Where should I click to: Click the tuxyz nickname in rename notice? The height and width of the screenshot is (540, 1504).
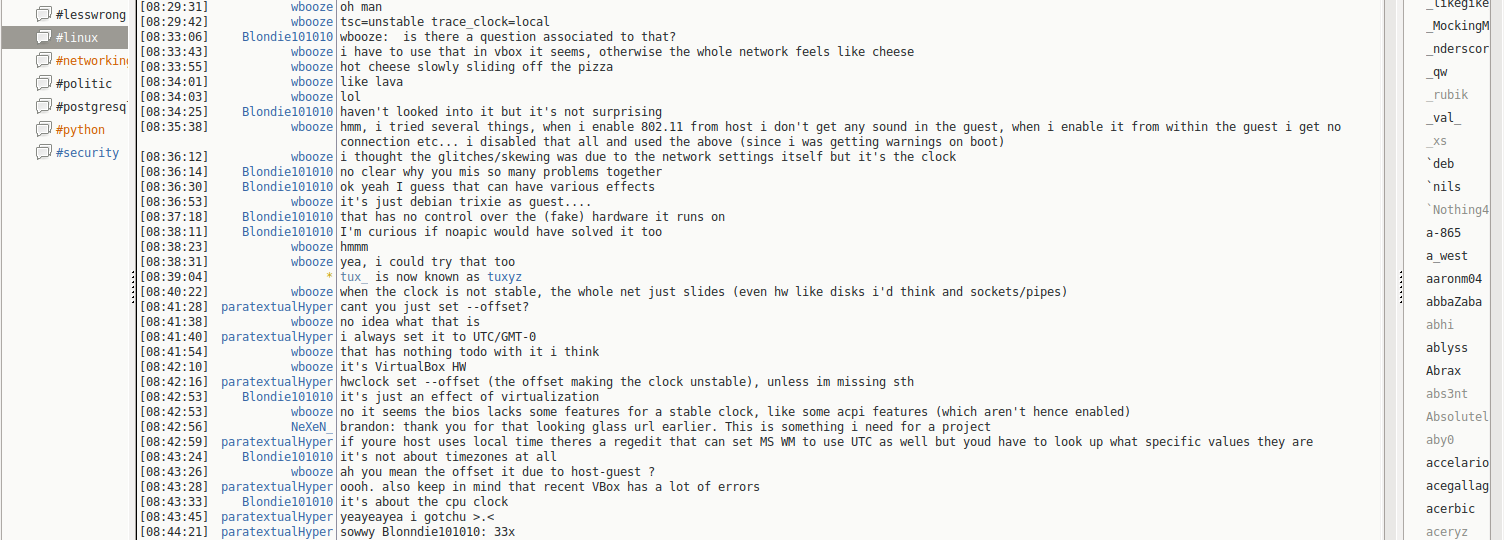tap(504, 277)
